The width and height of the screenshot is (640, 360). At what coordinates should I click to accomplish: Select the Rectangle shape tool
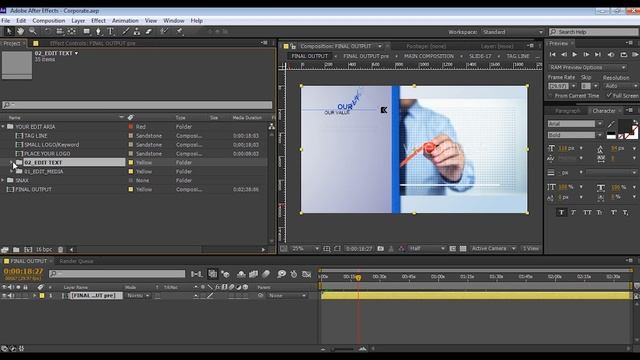[87, 31]
